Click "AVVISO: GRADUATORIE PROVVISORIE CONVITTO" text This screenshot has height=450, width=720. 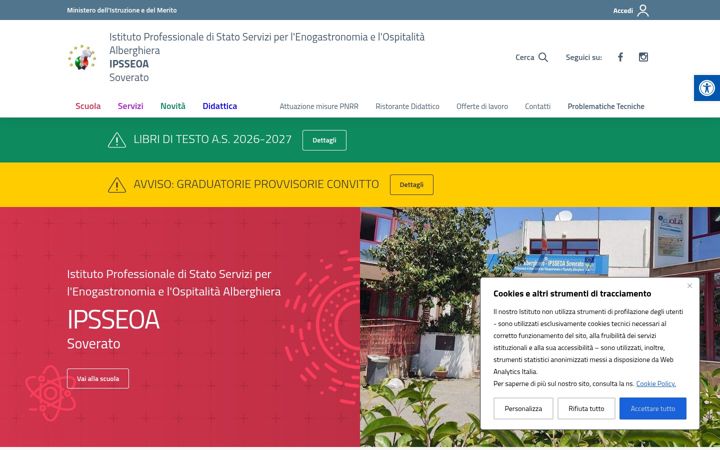[x=256, y=184]
